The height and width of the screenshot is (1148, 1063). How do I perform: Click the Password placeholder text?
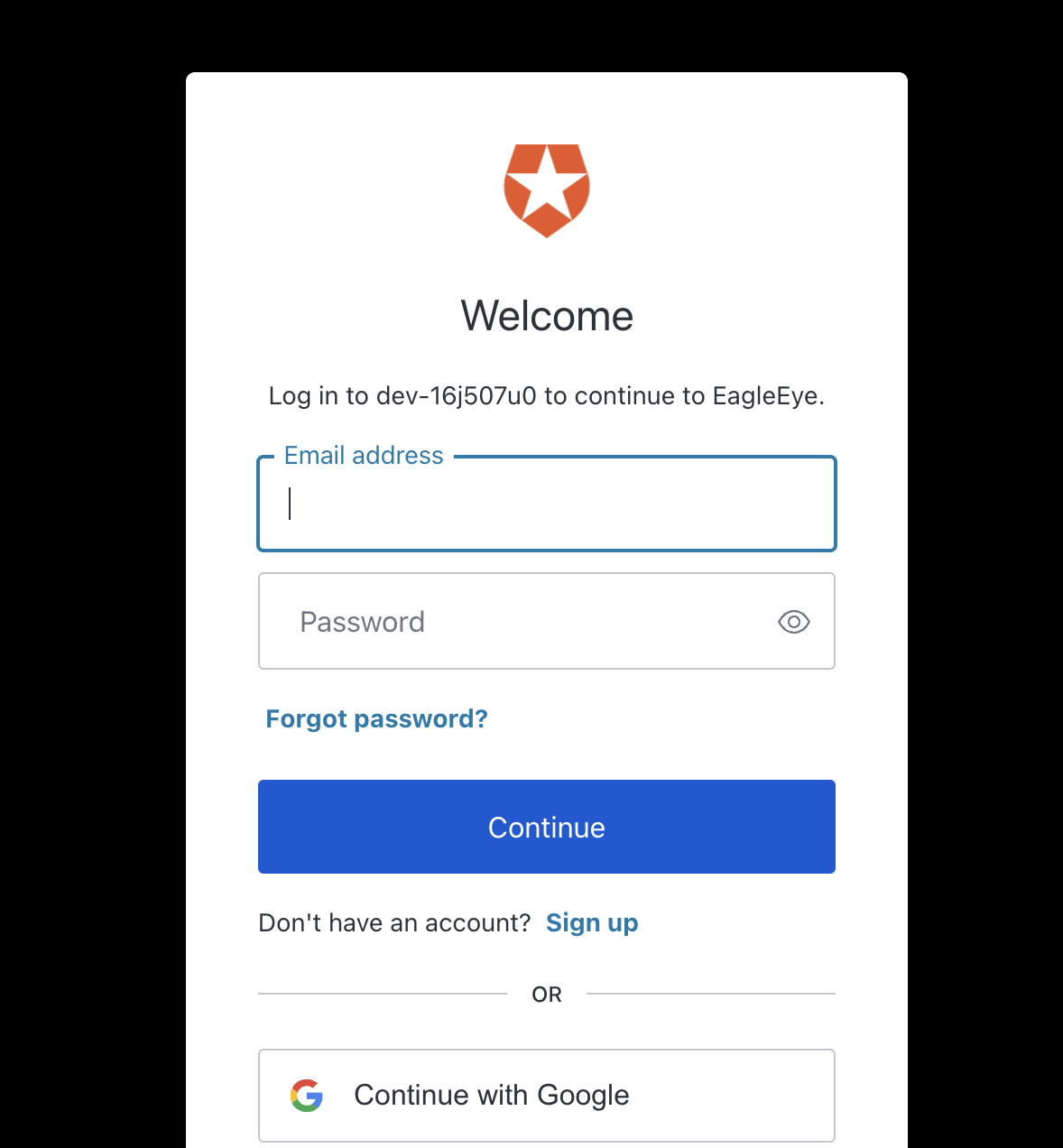click(362, 622)
